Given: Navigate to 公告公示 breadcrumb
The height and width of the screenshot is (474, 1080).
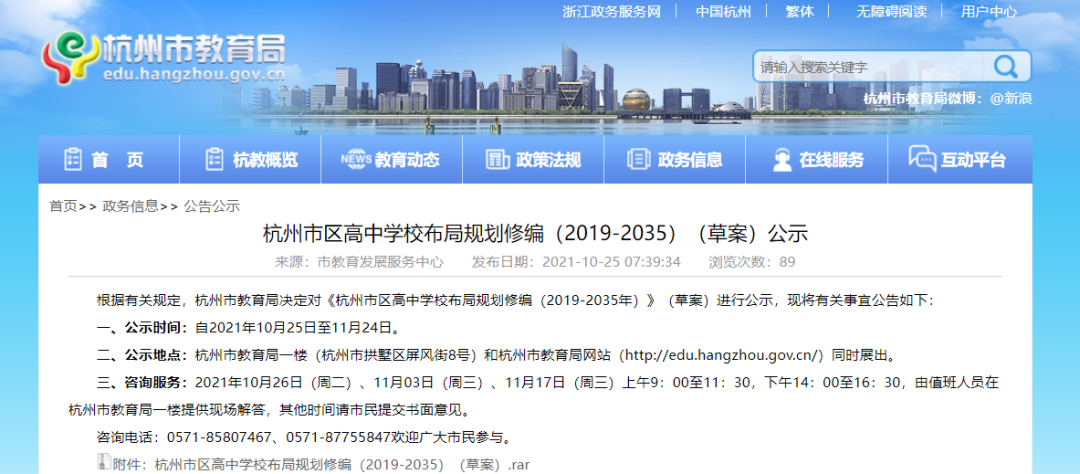Looking at the screenshot, I should (x=211, y=206).
